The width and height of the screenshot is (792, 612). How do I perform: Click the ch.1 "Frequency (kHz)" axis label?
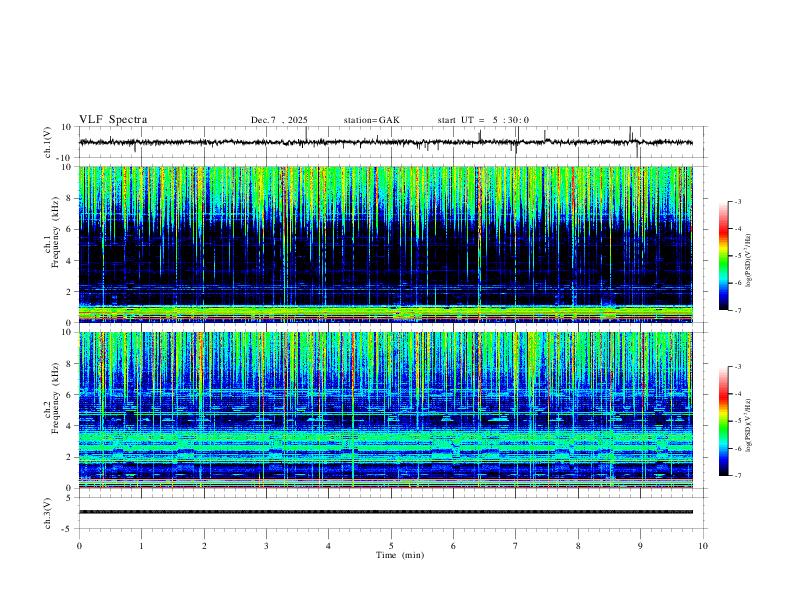coord(56,233)
